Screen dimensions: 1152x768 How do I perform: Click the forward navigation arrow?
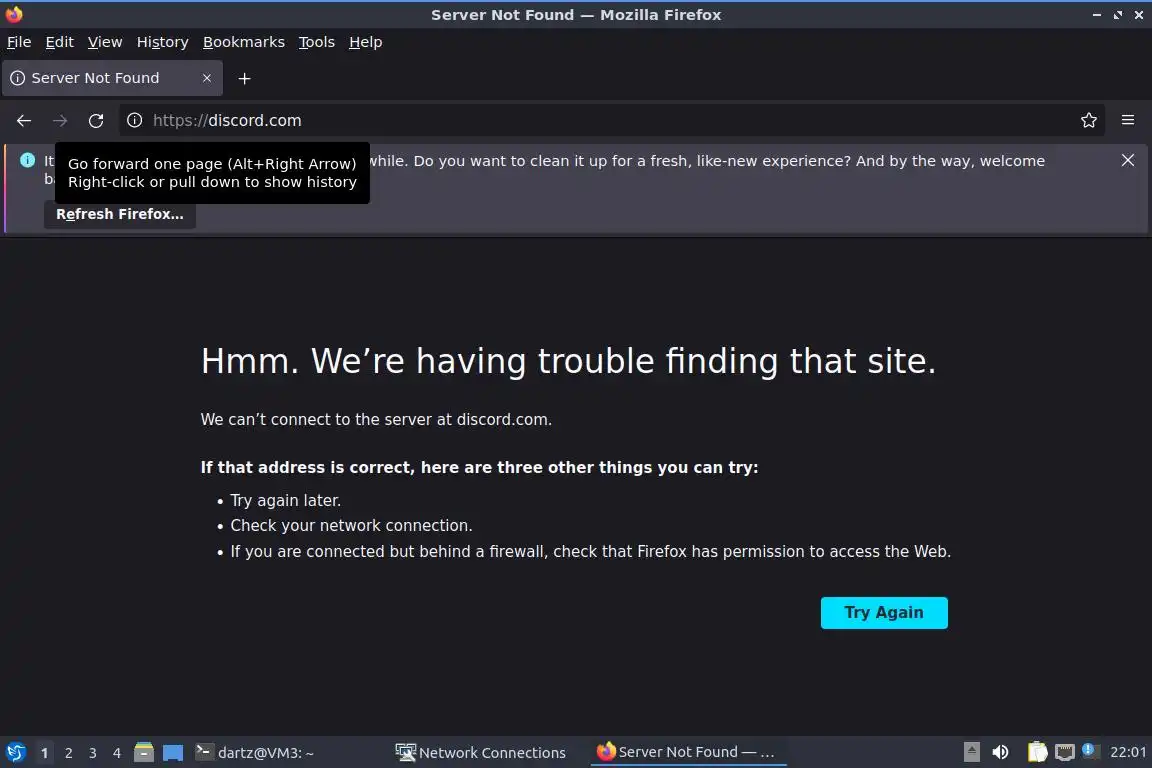coord(60,121)
